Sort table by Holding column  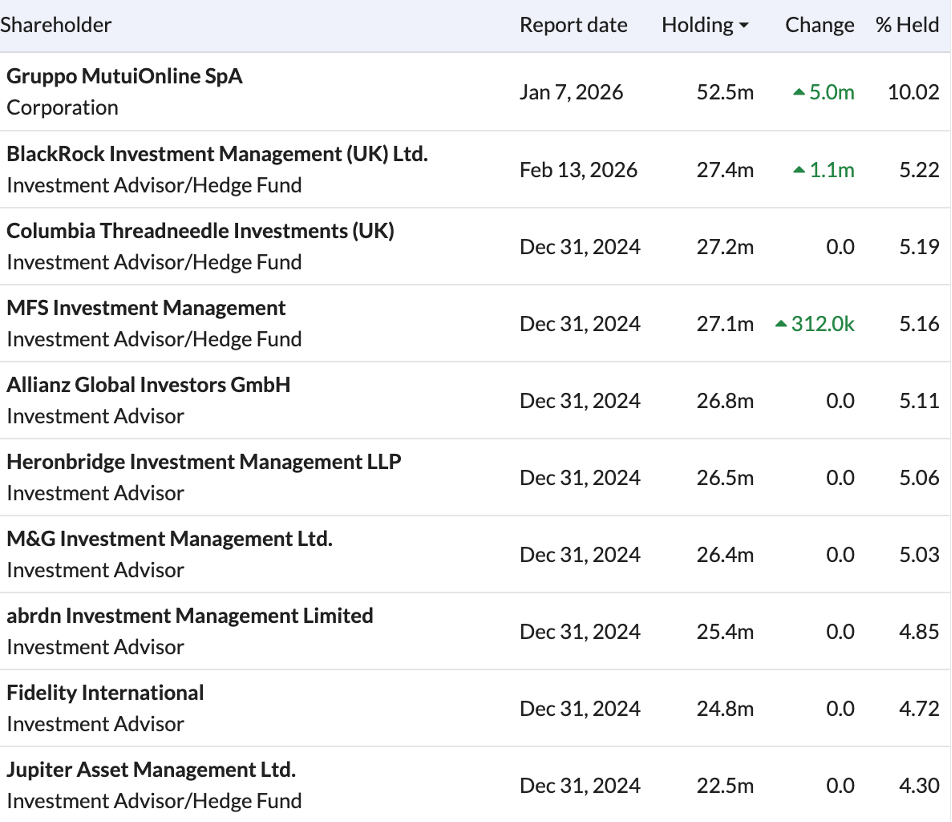(697, 25)
